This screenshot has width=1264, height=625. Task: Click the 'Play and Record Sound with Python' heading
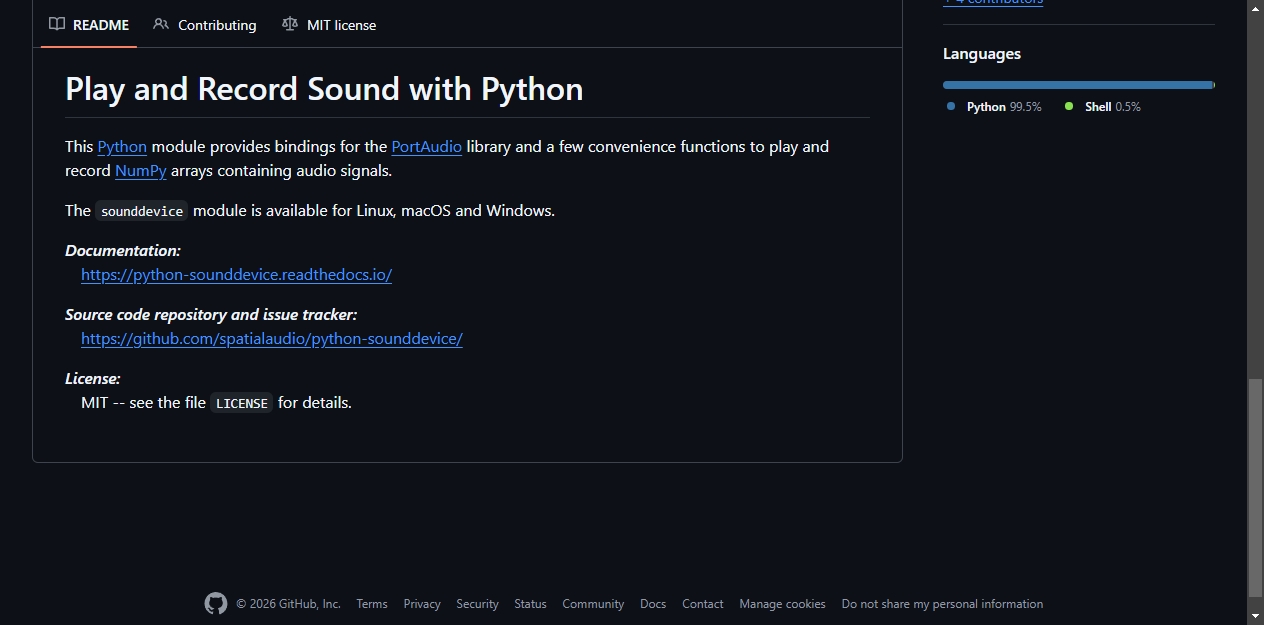(x=324, y=89)
